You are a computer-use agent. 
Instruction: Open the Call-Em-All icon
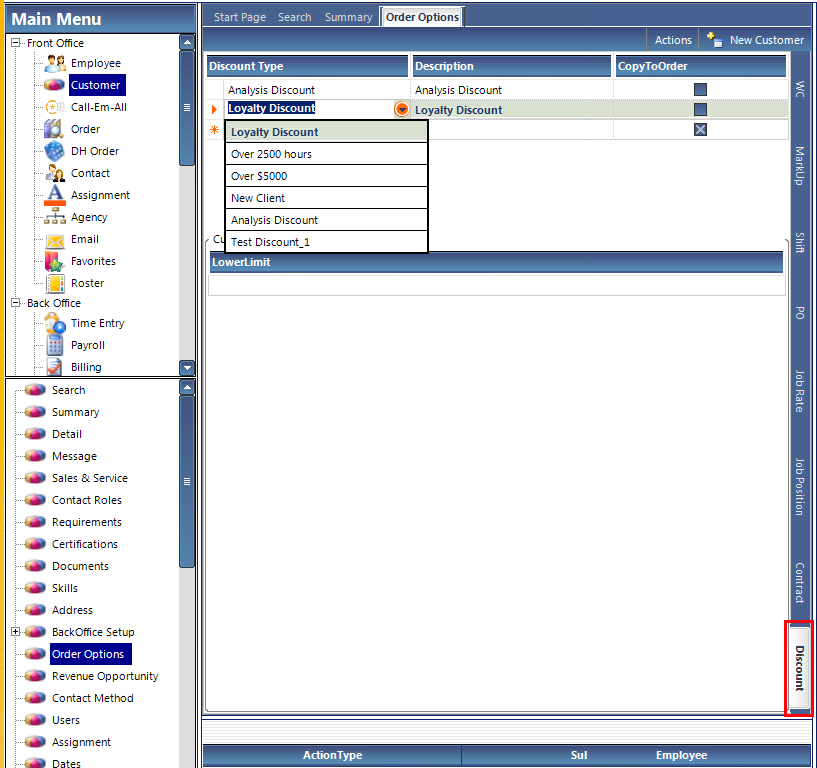coord(55,107)
